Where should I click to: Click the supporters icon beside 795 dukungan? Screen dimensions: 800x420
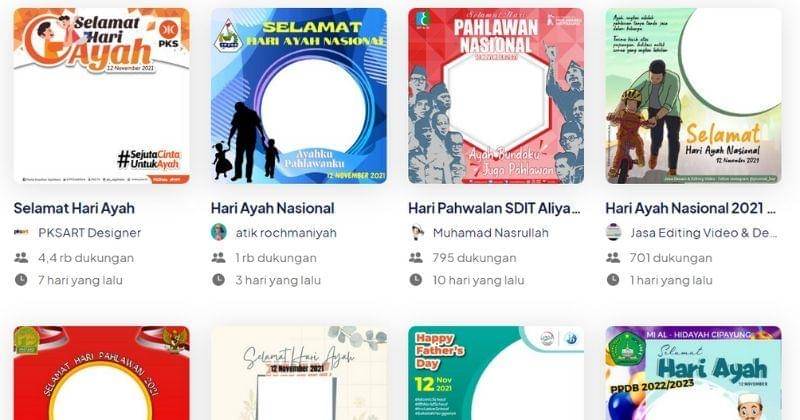[416, 258]
